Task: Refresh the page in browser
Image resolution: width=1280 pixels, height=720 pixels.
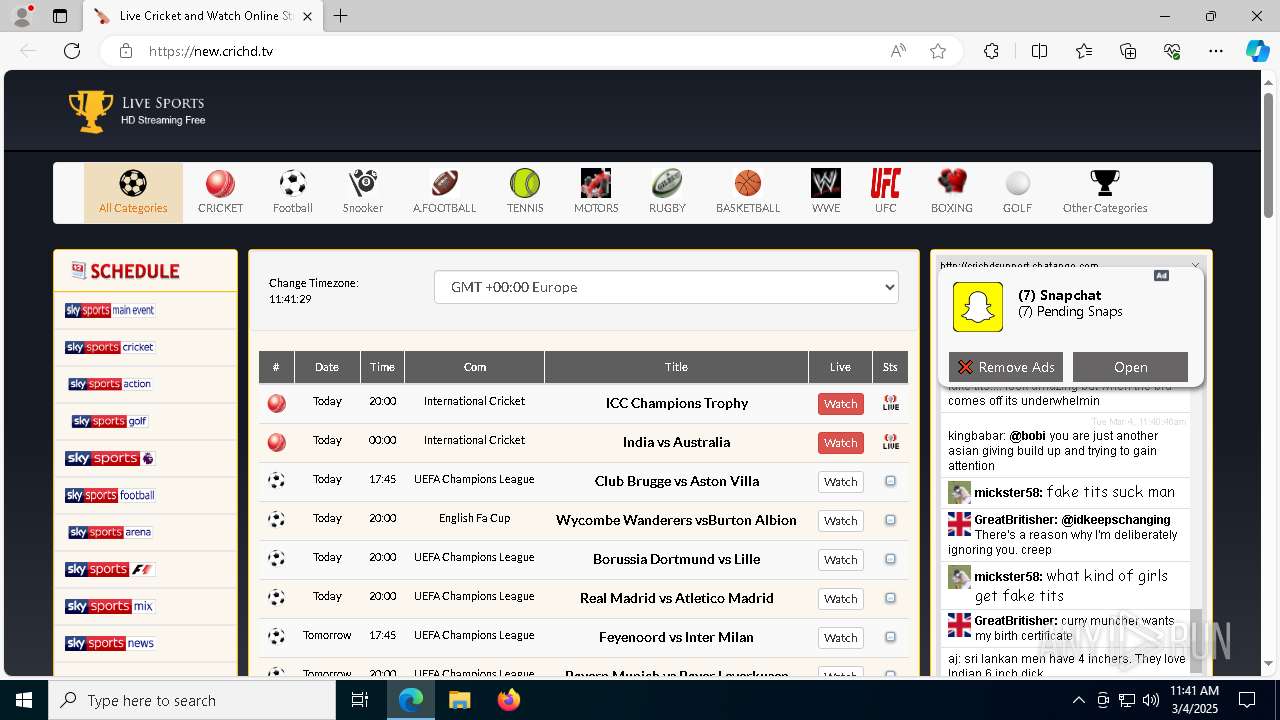Action: [72, 51]
